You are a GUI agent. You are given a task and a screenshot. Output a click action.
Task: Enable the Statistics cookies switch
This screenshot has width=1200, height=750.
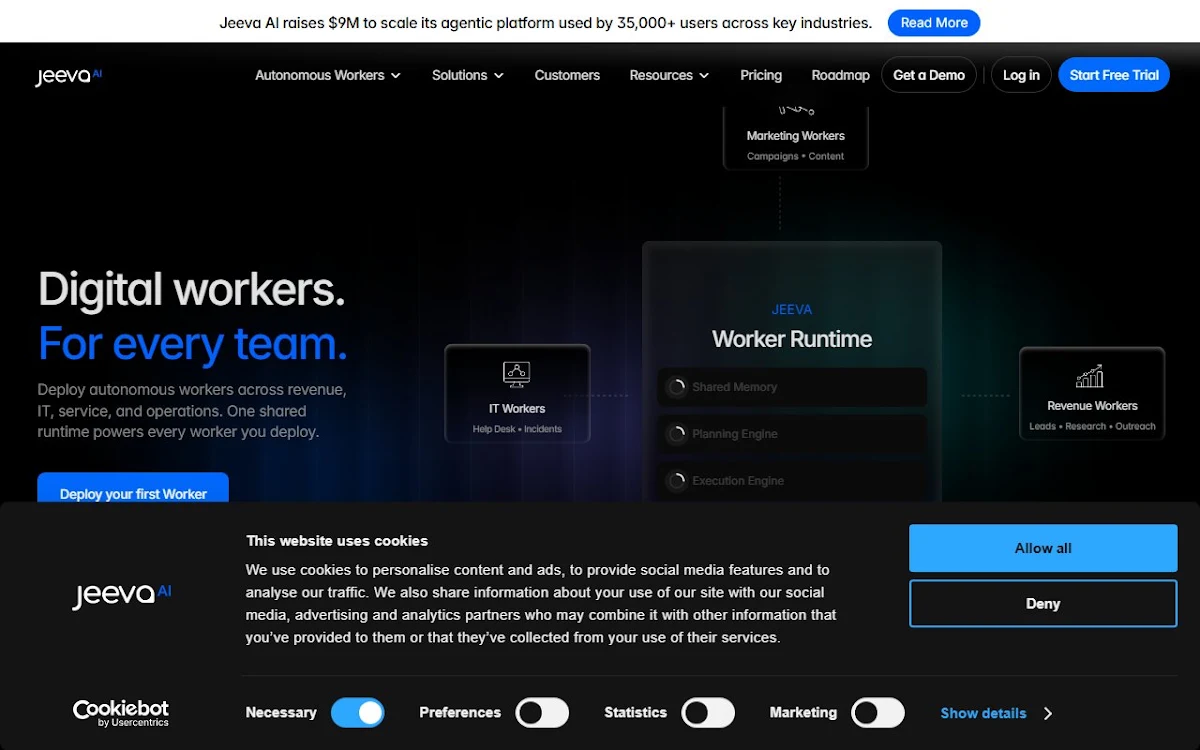point(708,713)
